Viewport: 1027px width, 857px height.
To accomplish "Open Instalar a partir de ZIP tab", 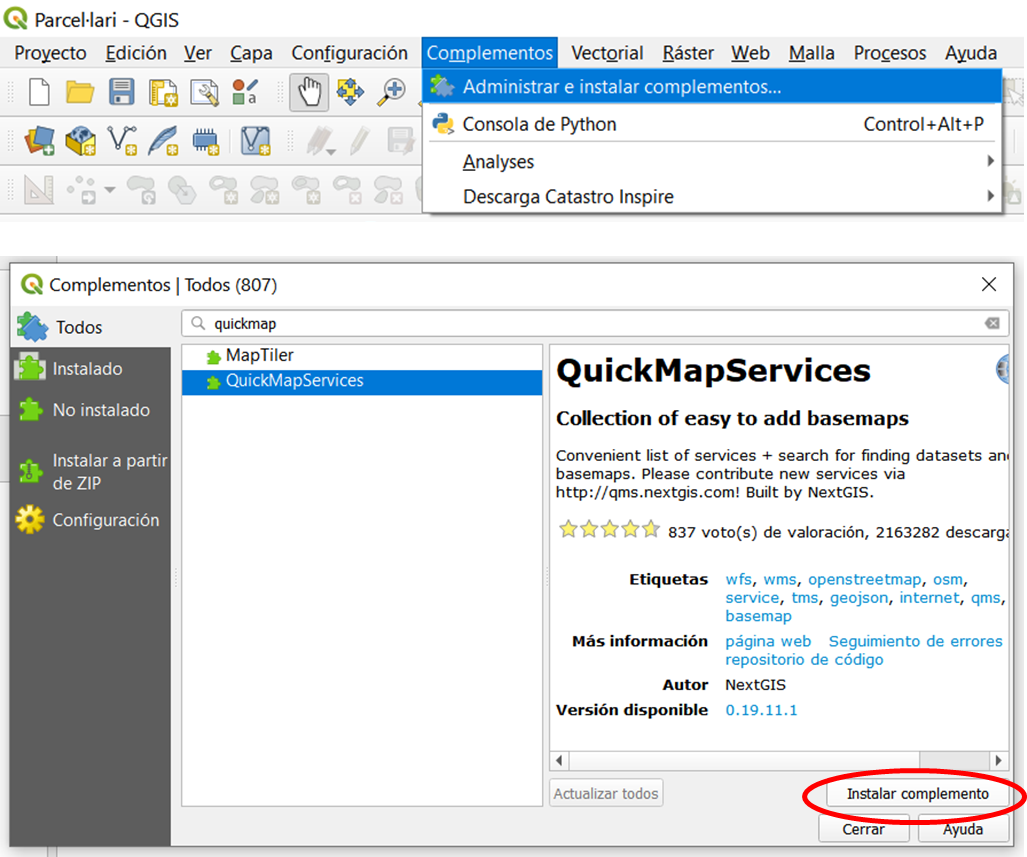I will [90, 472].
